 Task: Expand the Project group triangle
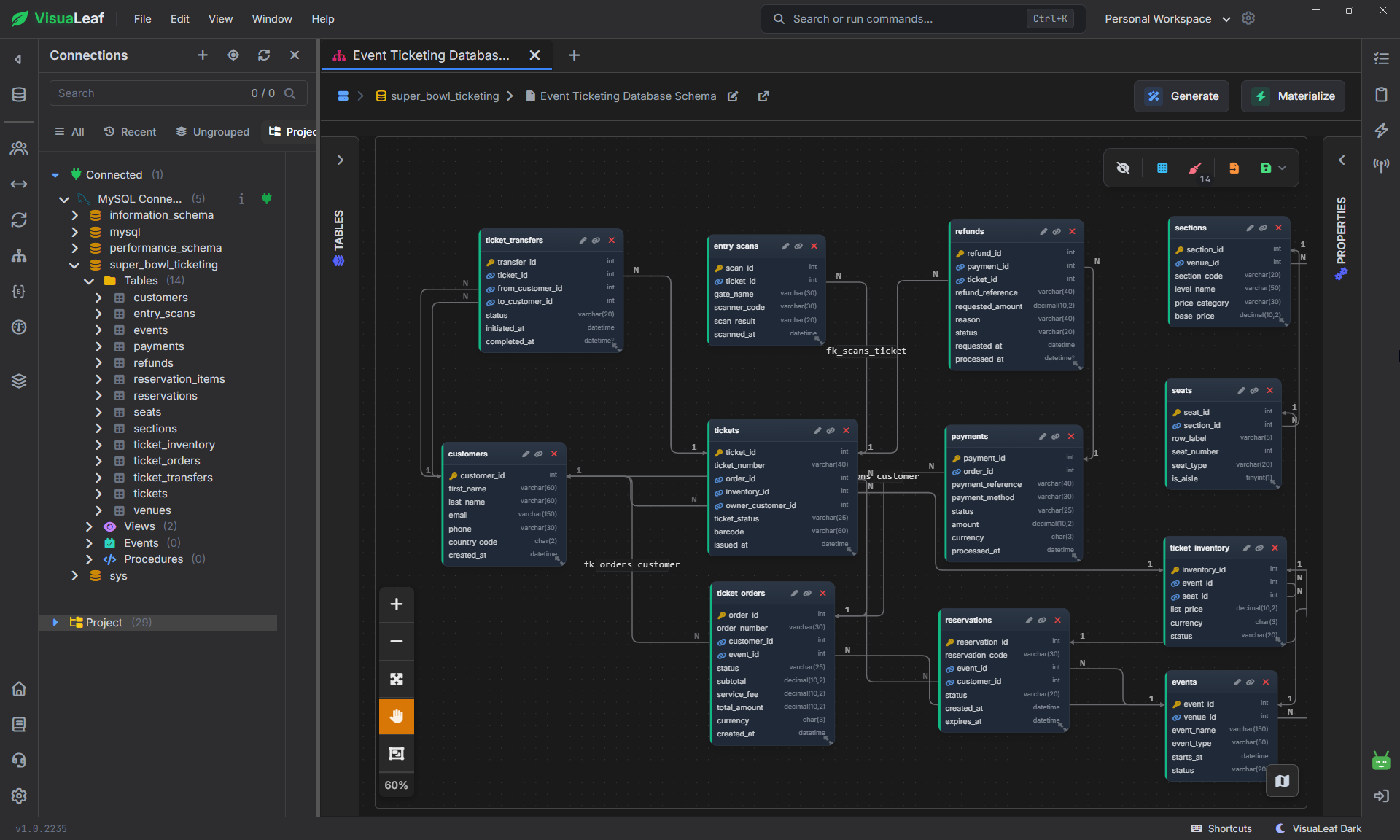click(55, 623)
